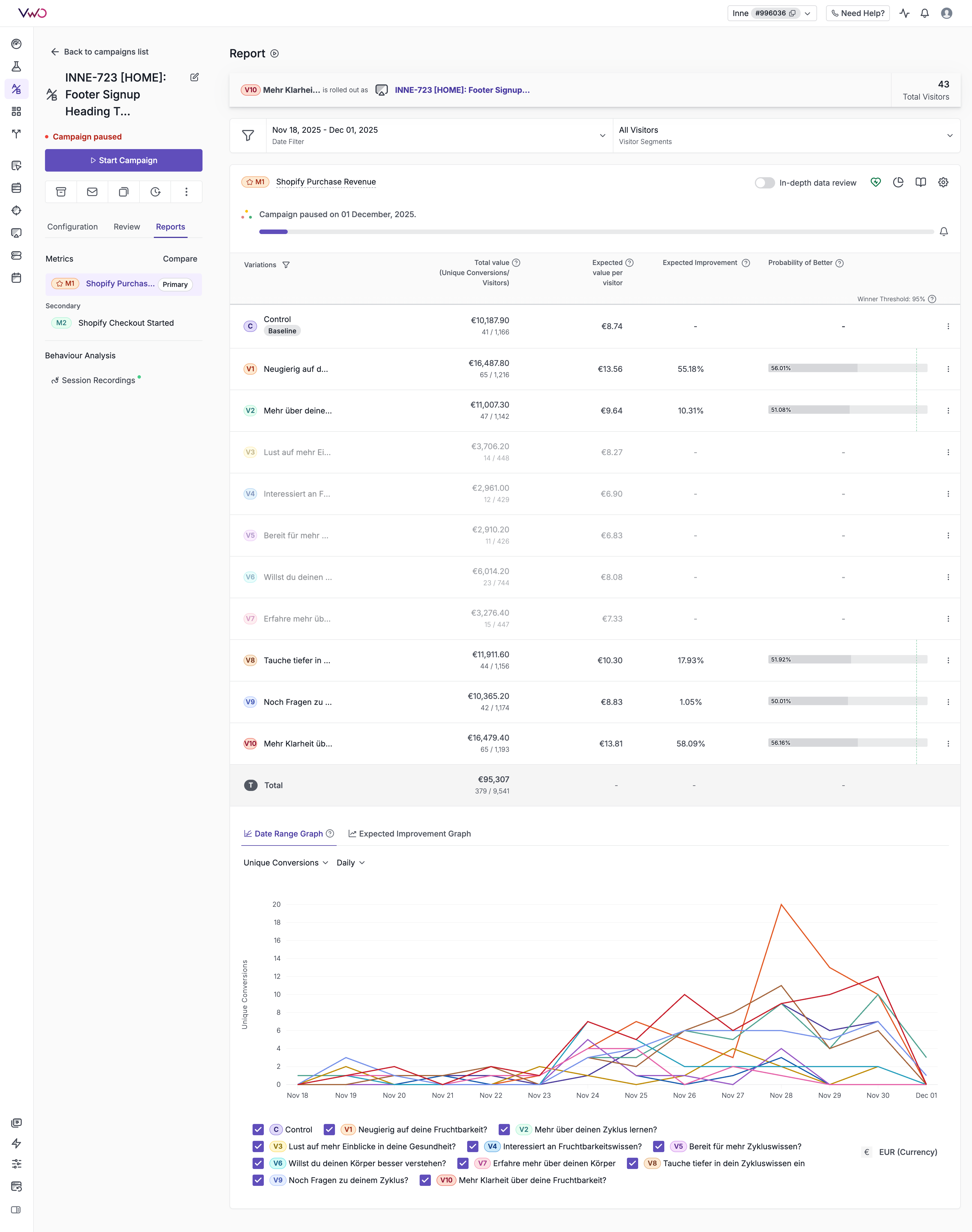972x1232 pixels.
Task: Open the Date Filter dropdown
Action: [x=438, y=135]
